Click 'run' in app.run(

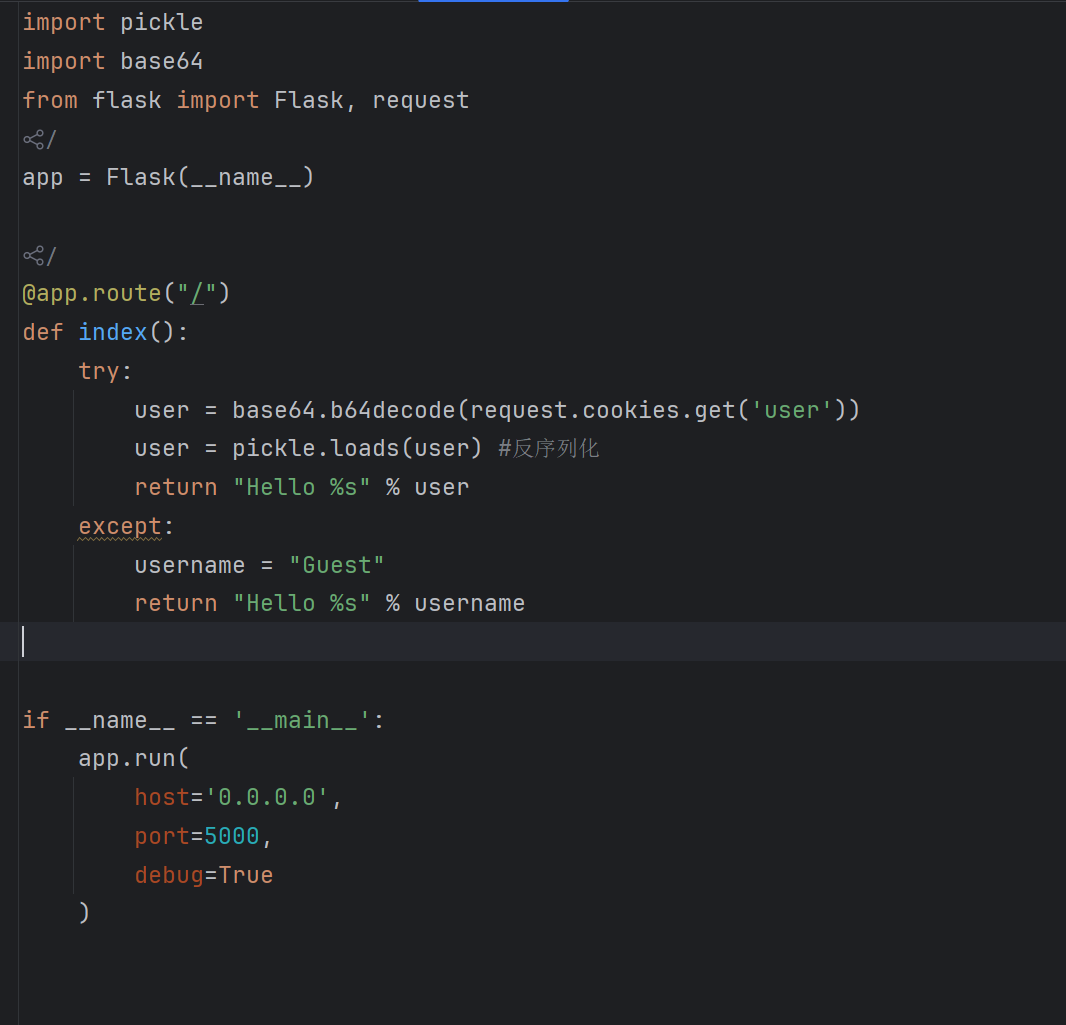(x=154, y=759)
